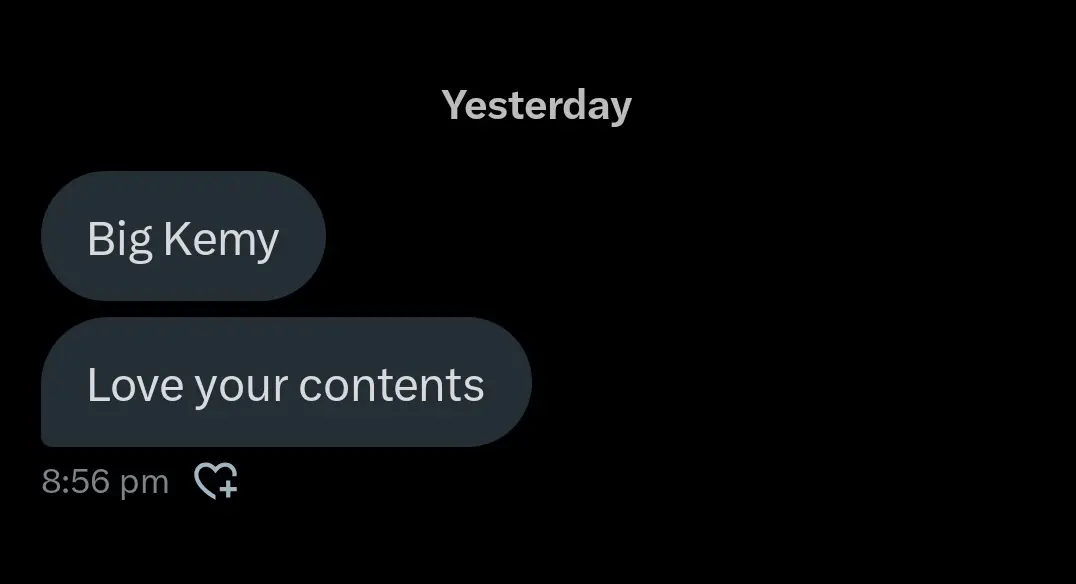This screenshot has width=1076, height=584.
Task: Click the '8:56' digits in the timestamp
Action: 75,481
